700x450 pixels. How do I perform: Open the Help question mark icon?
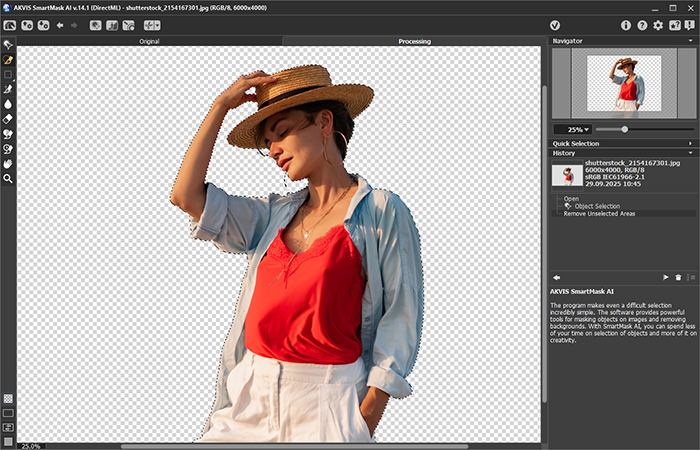click(x=641, y=25)
